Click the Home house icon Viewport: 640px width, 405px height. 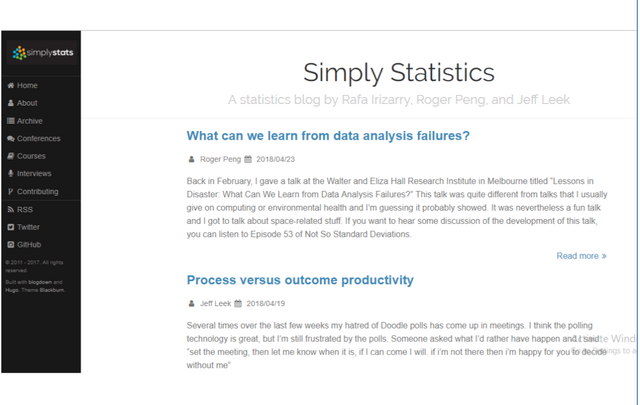10,86
